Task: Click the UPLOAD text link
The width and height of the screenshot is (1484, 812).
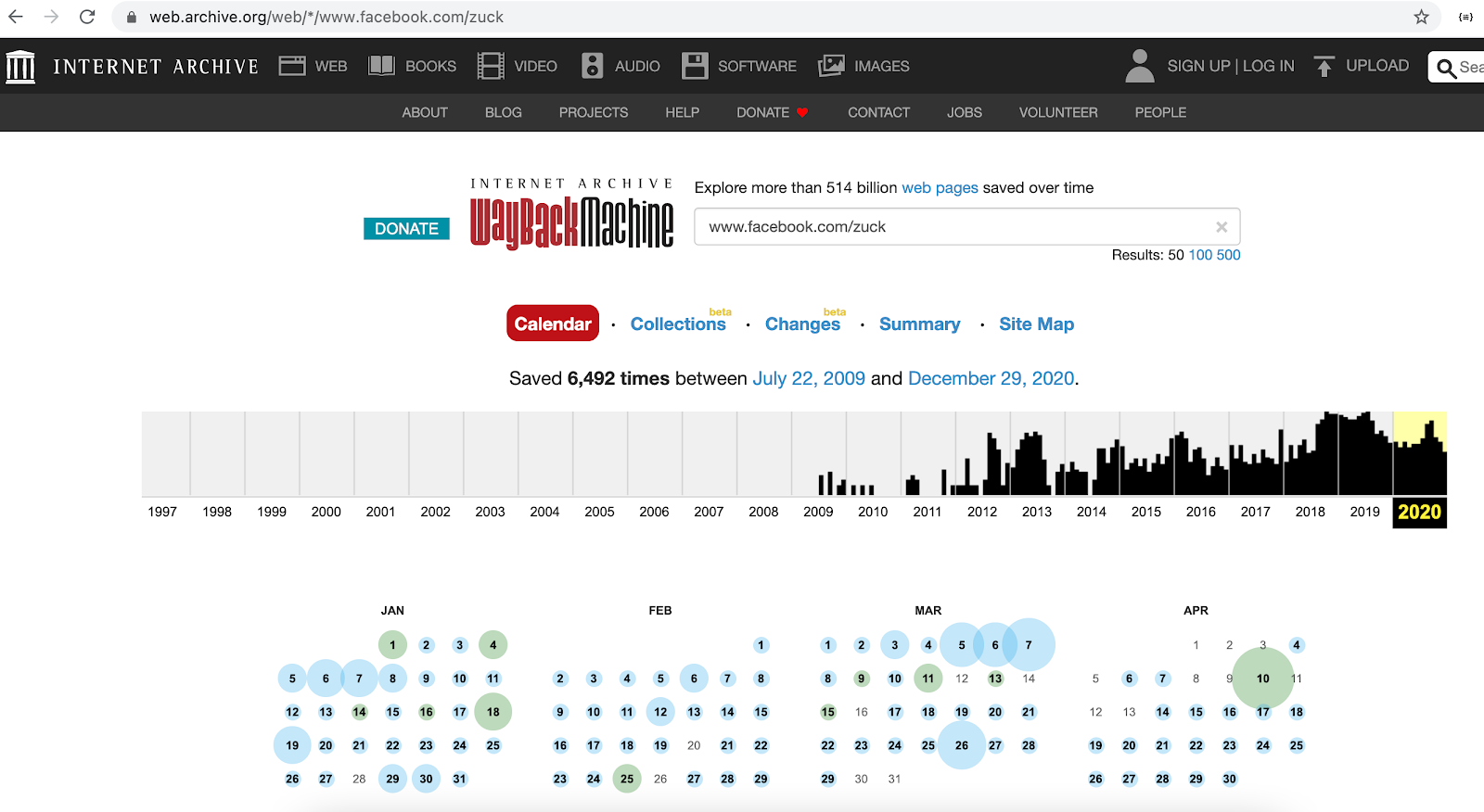Action: [1377, 66]
